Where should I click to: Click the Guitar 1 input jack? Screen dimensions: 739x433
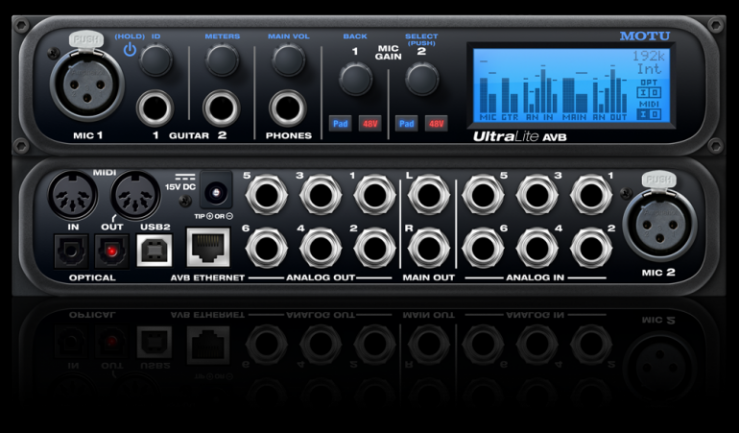tap(155, 108)
